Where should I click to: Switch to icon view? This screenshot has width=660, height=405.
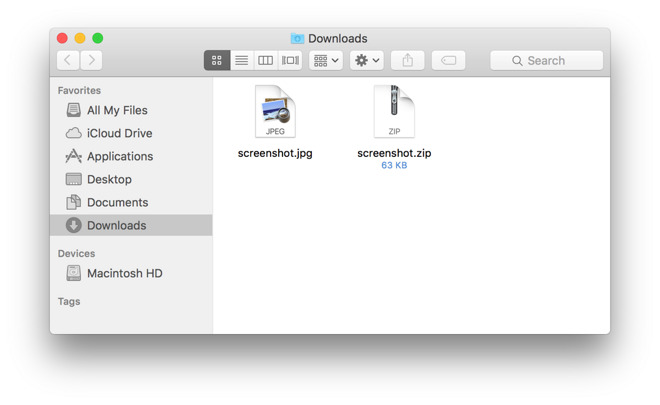pyautogui.click(x=217, y=60)
